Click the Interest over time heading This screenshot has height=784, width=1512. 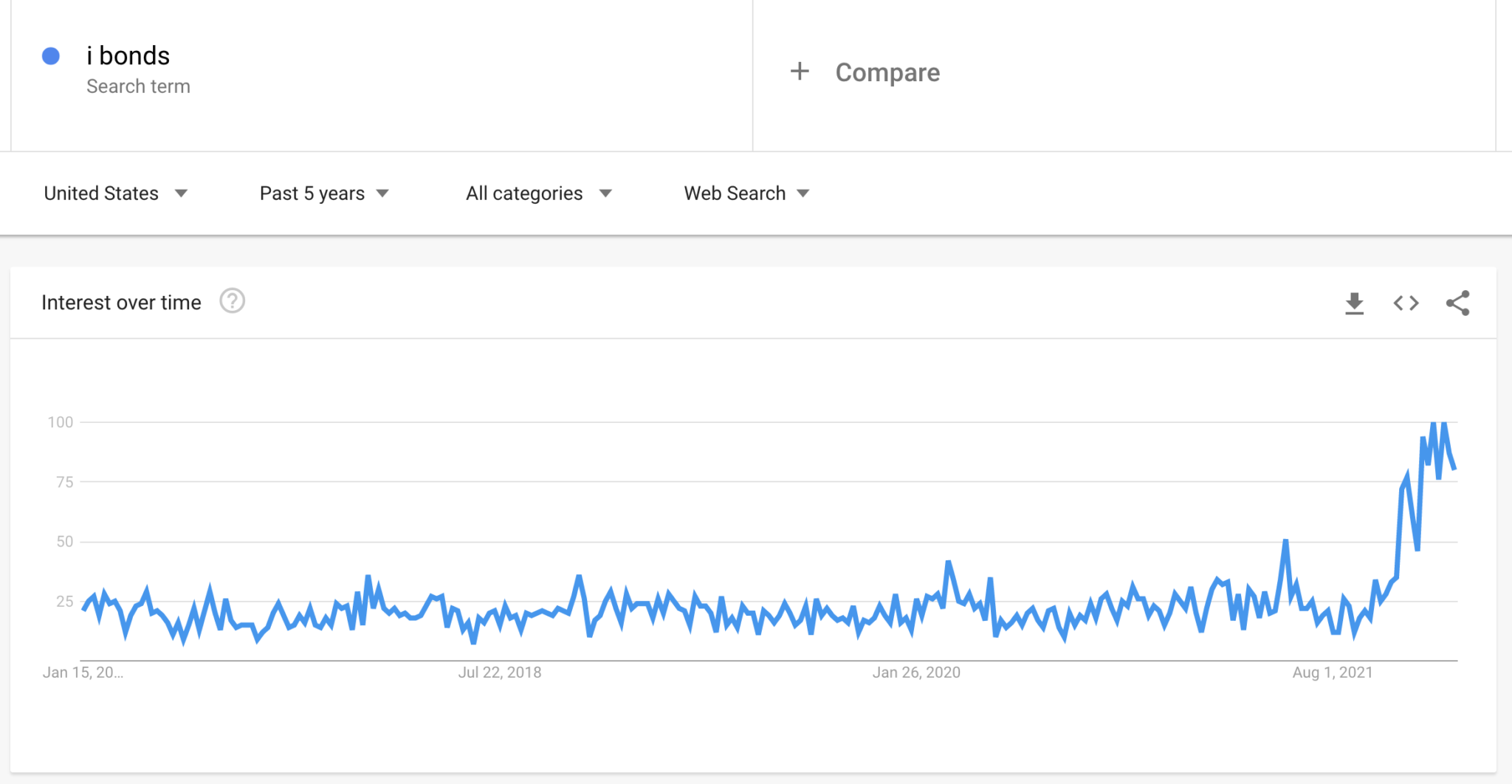point(121,303)
